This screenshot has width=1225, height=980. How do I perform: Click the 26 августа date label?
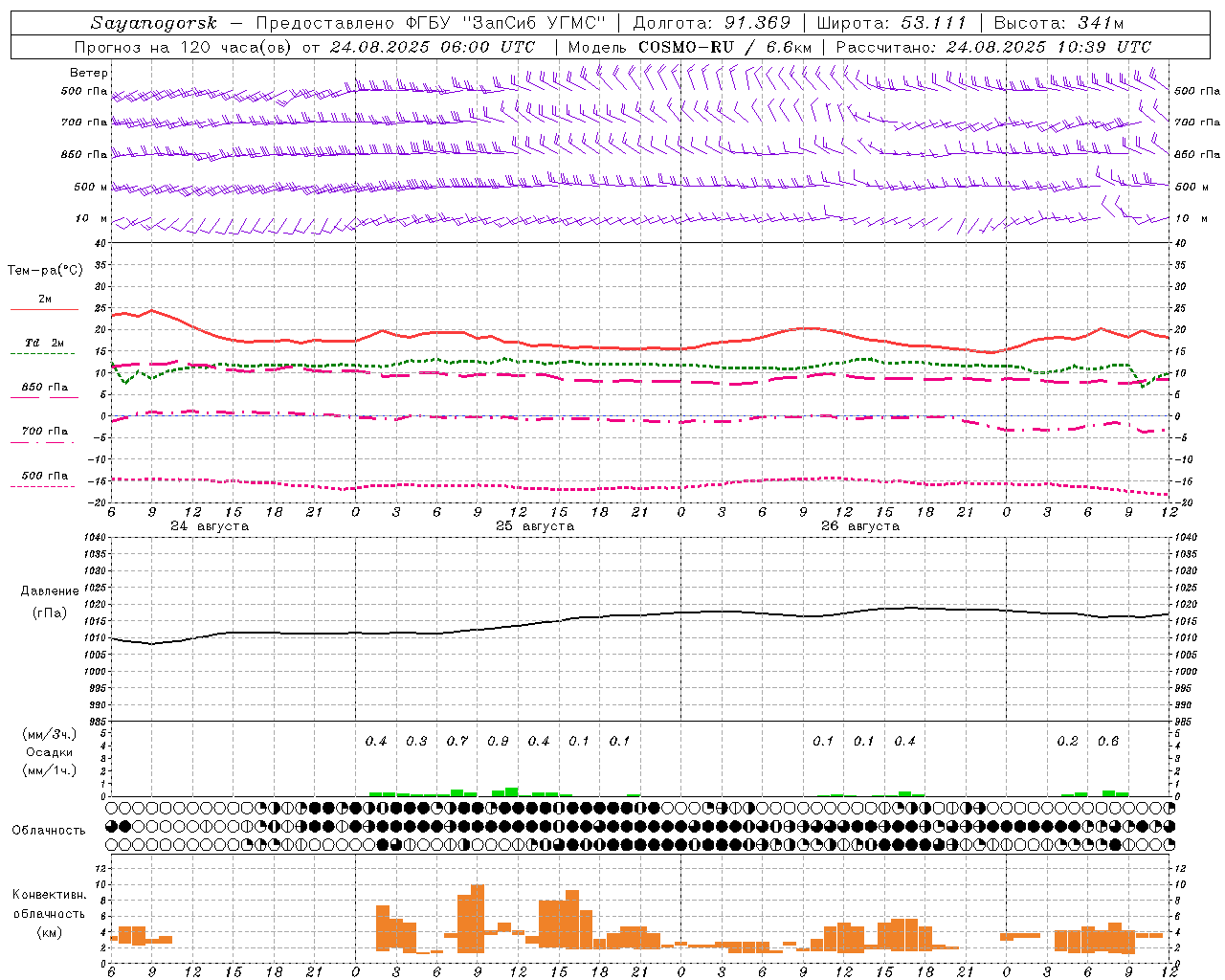click(860, 526)
